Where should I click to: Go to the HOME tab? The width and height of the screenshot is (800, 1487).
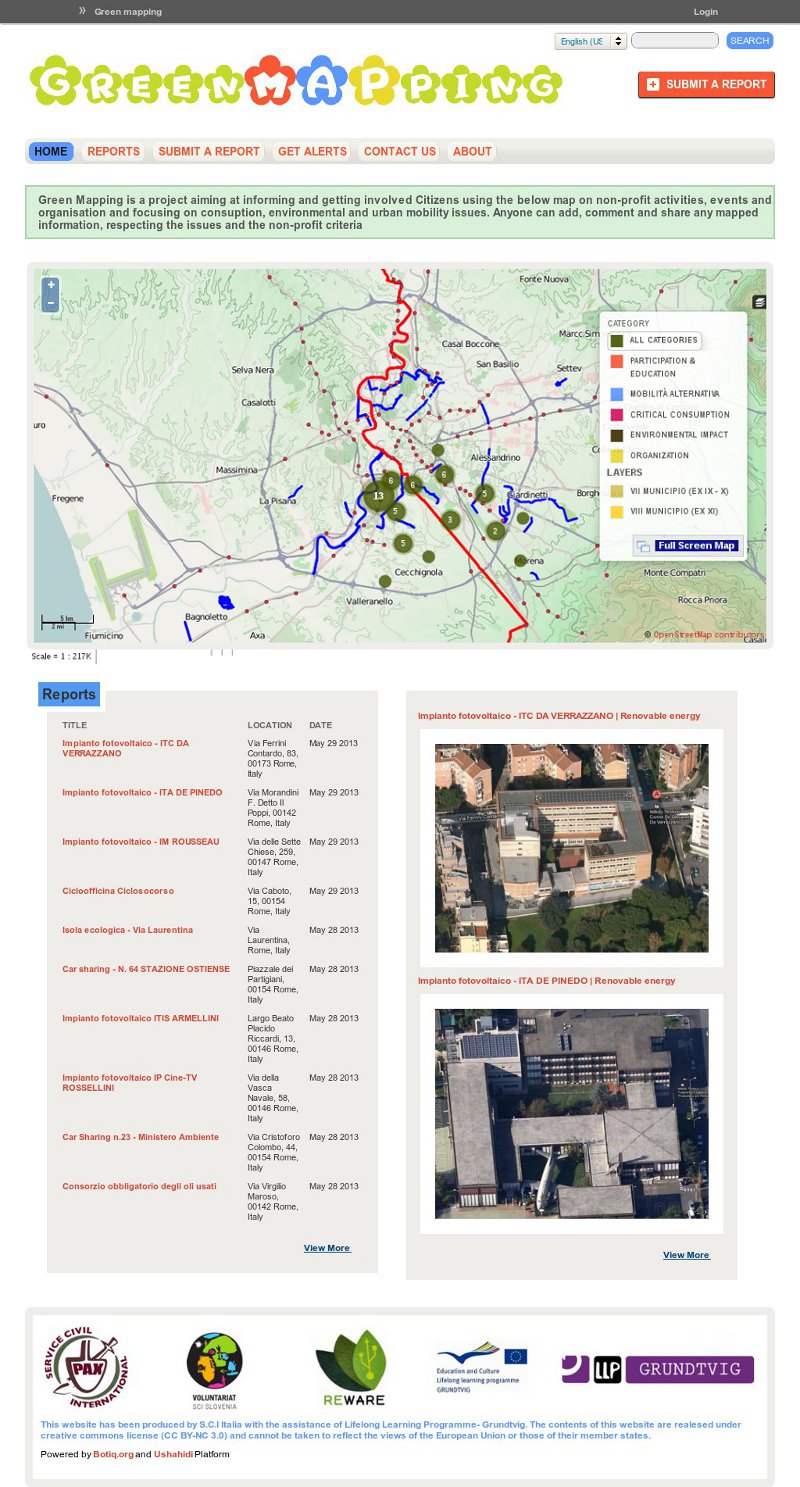(50, 152)
